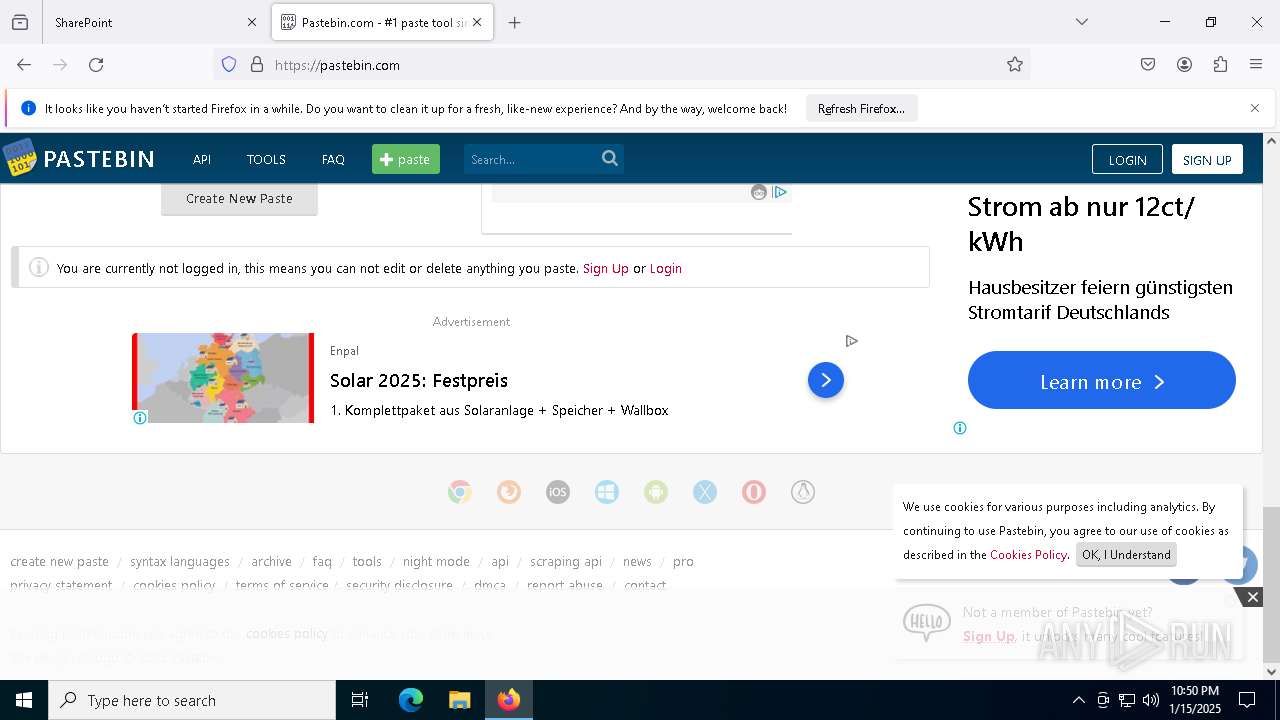Click the SIGN UP button in header
1280x720 pixels.
click(1207, 160)
